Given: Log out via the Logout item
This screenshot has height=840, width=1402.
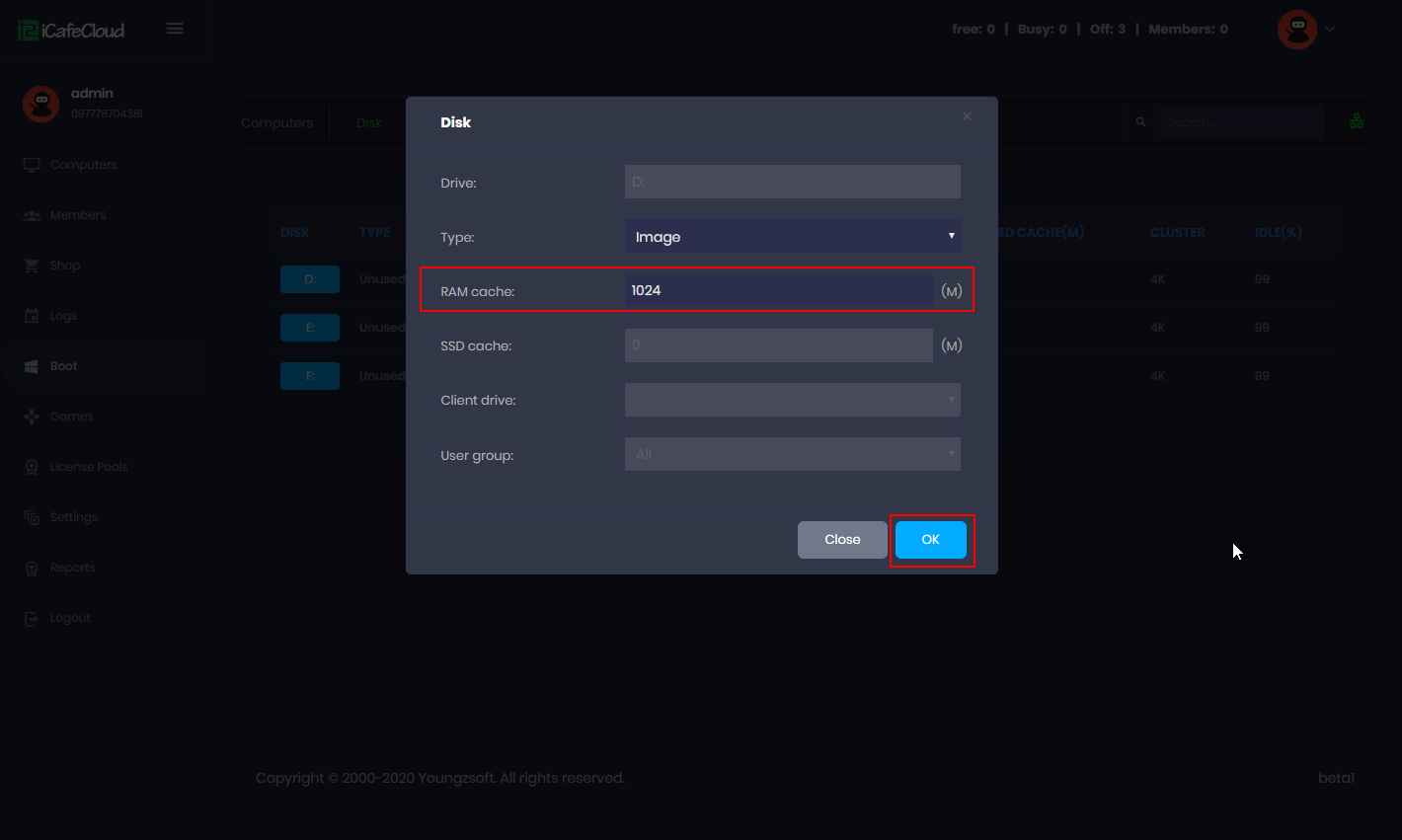Looking at the screenshot, I should (x=69, y=618).
